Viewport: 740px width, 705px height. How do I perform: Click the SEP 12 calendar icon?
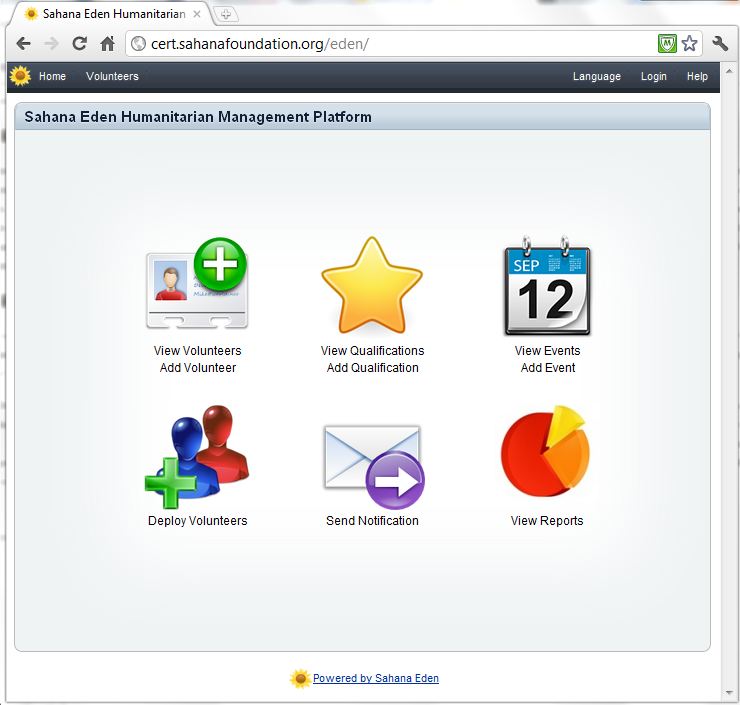[x=547, y=289]
